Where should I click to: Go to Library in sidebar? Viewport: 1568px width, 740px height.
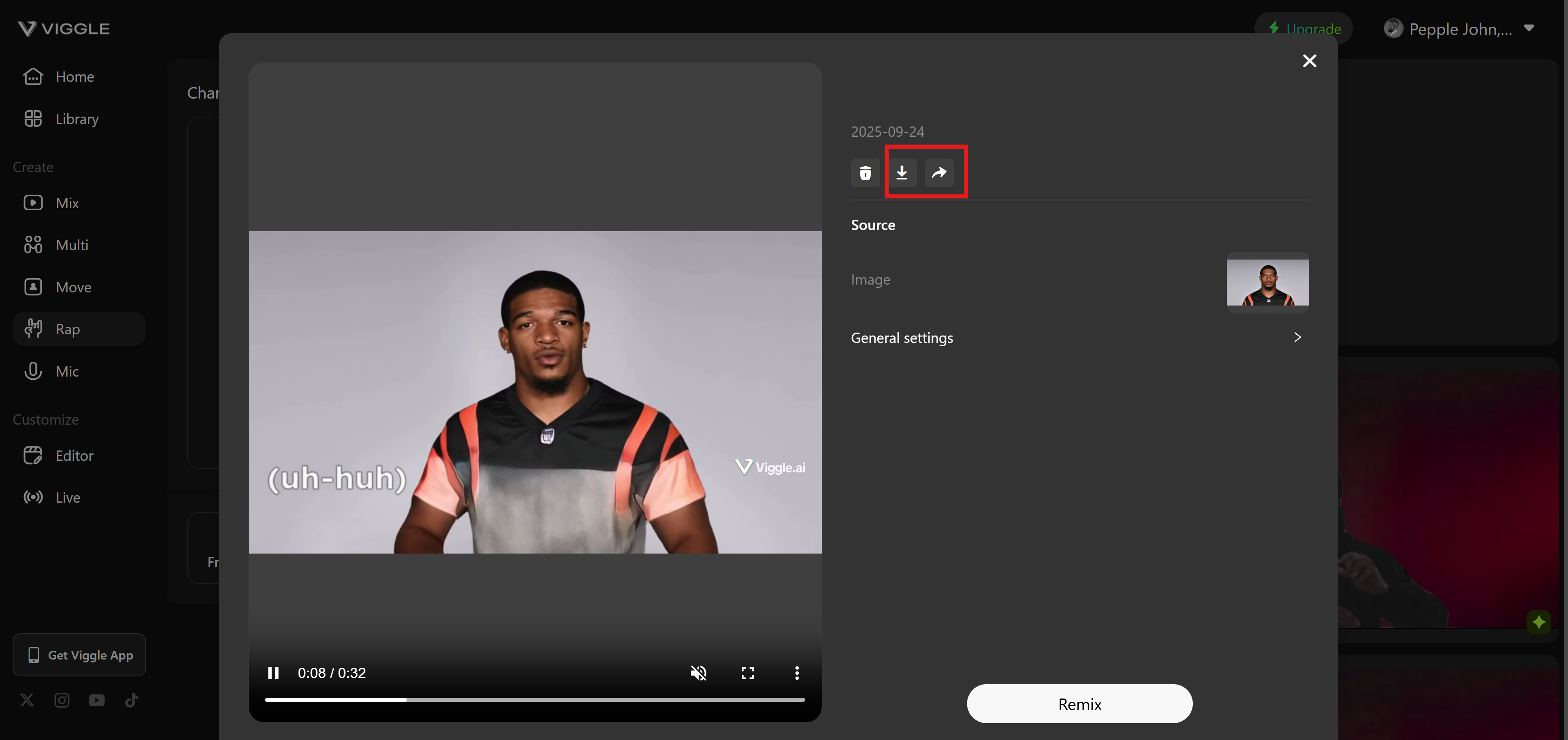(77, 119)
